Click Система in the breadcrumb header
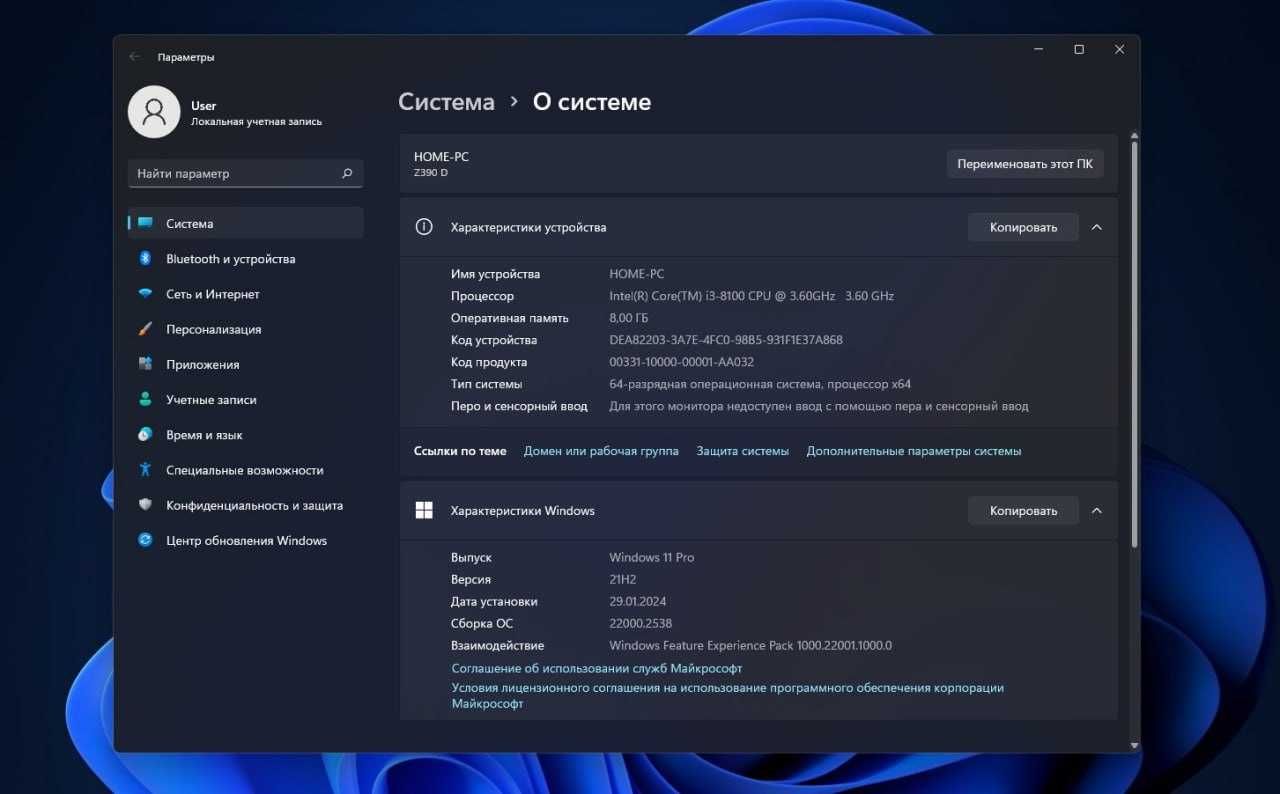1280x794 pixels. pos(446,102)
